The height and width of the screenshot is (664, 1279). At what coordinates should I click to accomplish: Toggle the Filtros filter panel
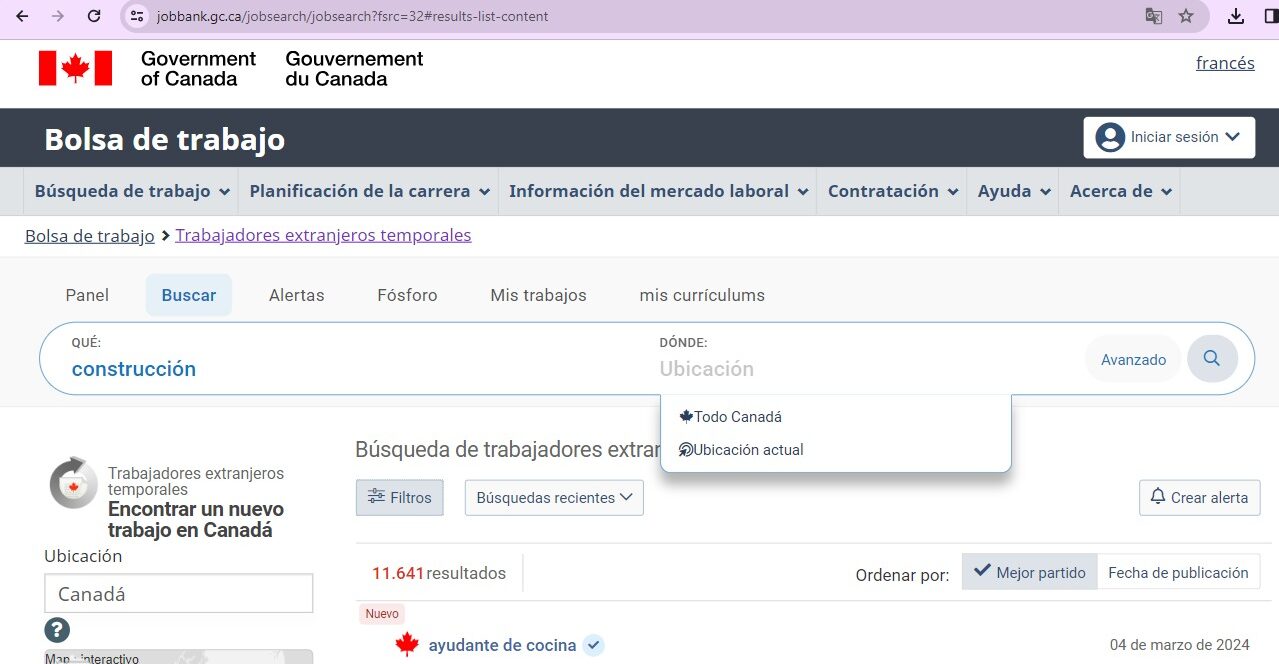[399, 497]
